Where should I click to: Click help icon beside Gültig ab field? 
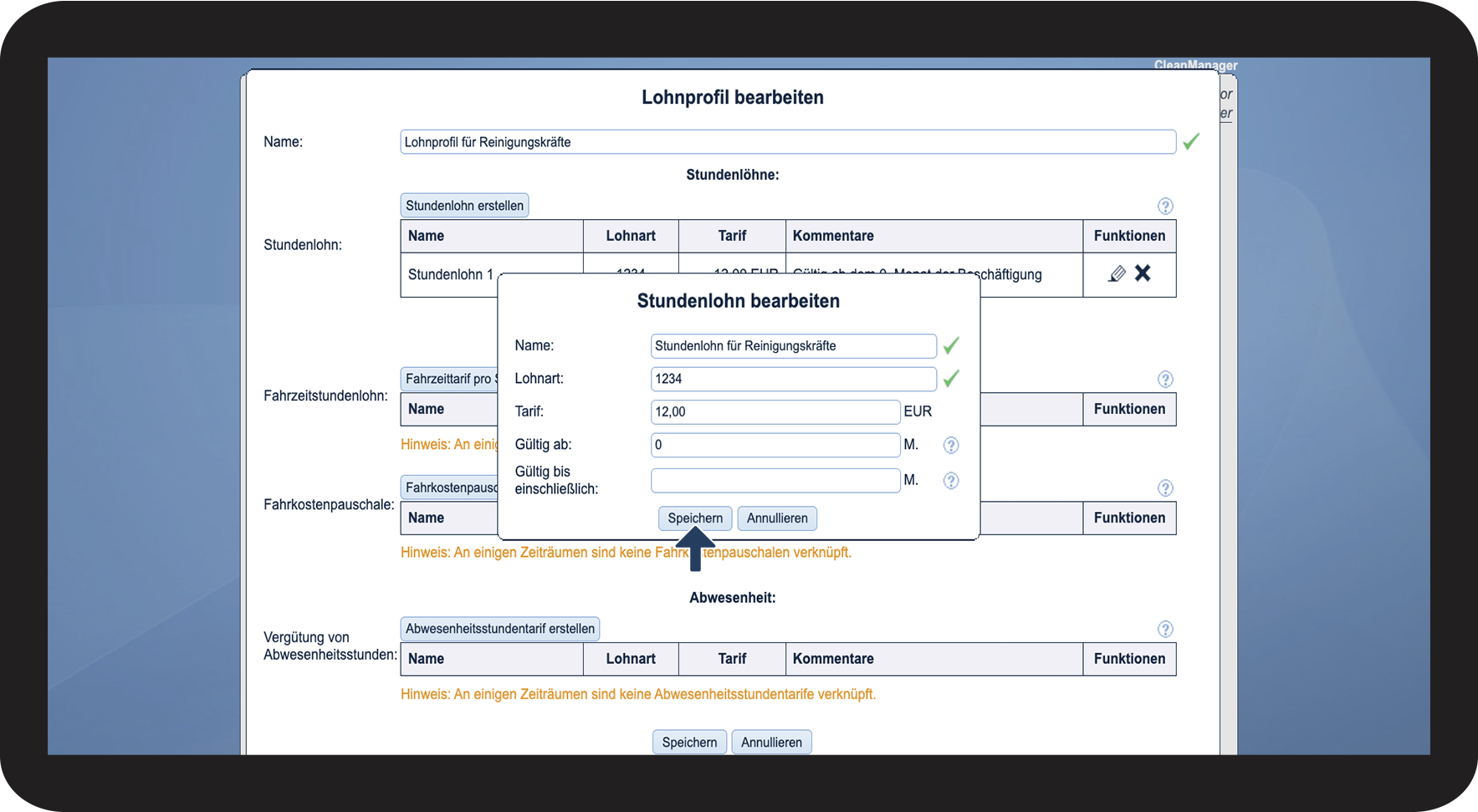click(951, 446)
